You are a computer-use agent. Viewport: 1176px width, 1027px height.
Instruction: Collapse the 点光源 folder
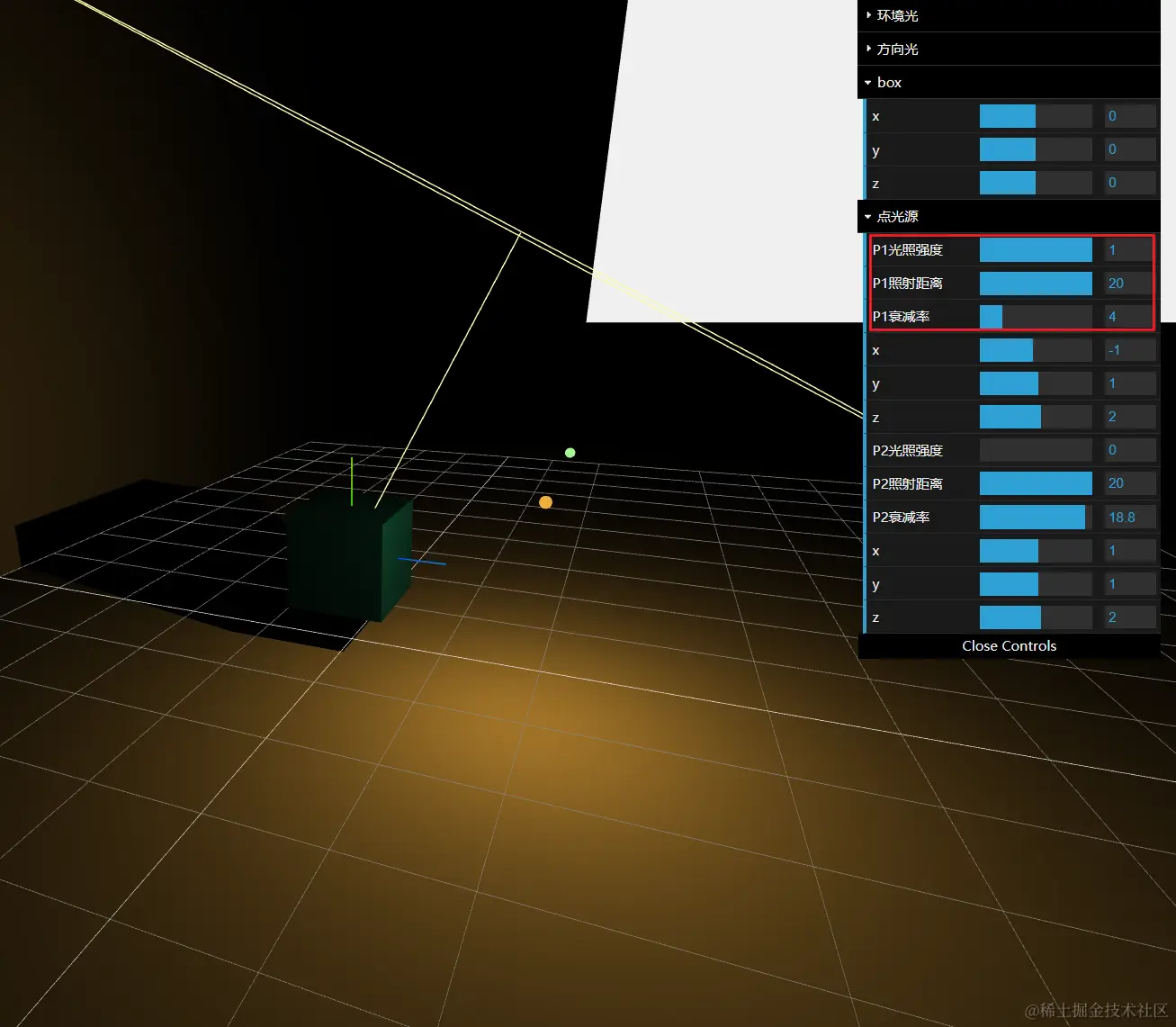click(x=1009, y=216)
